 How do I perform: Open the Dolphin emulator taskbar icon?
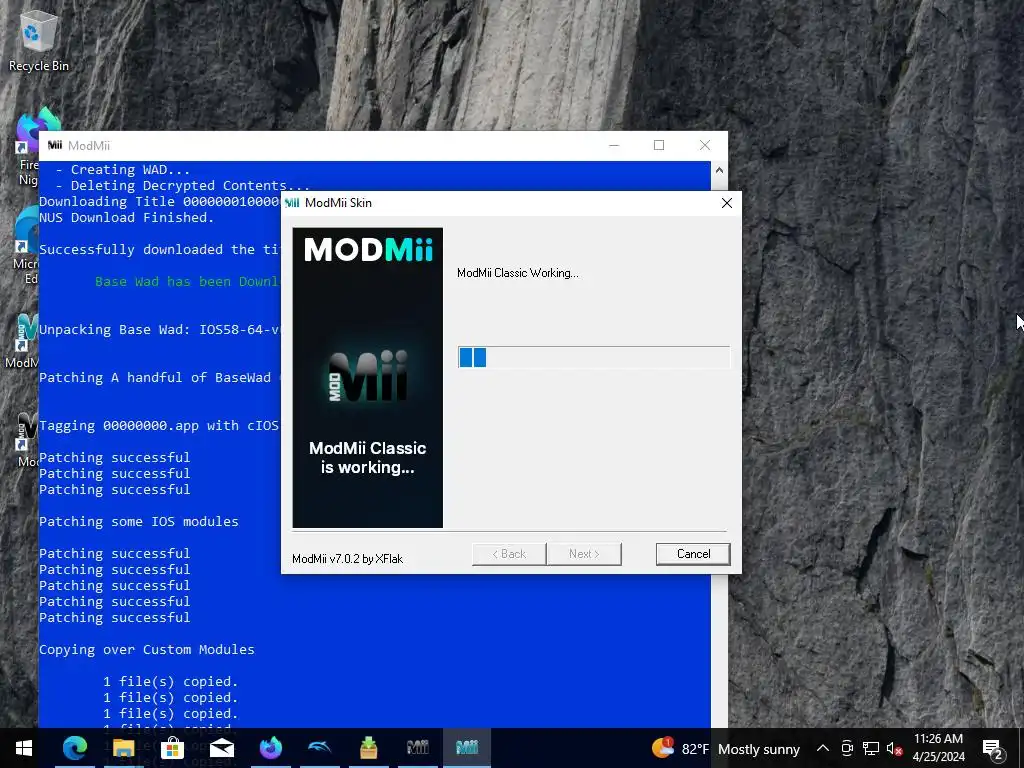[x=319, y=748]
